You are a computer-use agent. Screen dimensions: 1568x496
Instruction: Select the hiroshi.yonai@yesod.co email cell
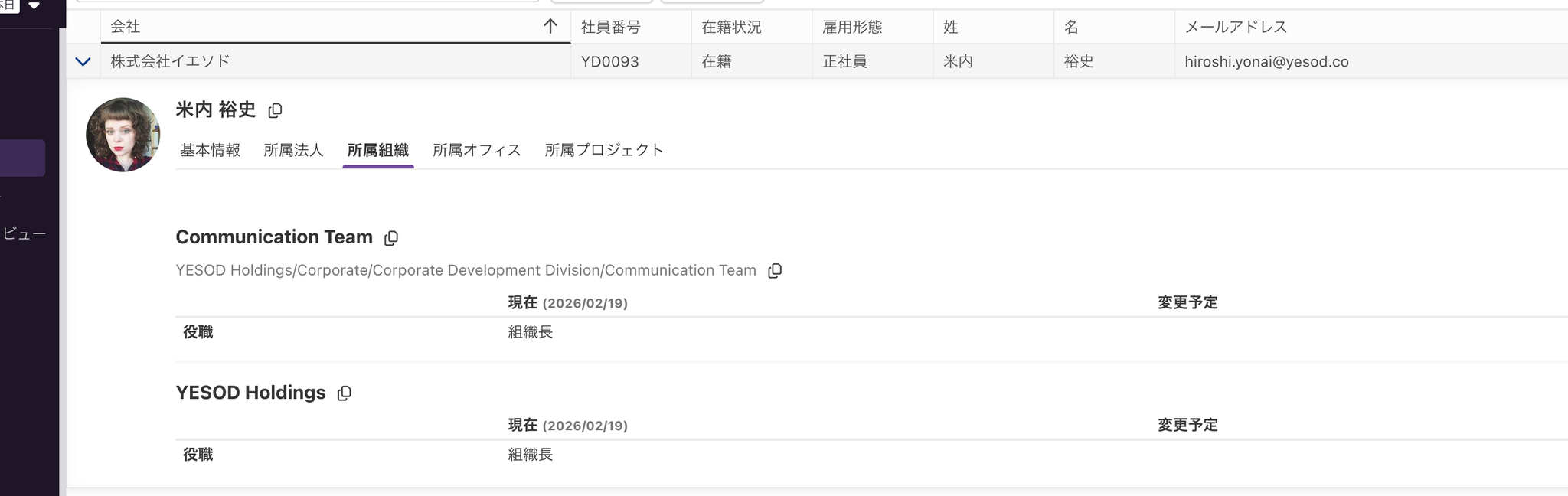click(1266, 62)
